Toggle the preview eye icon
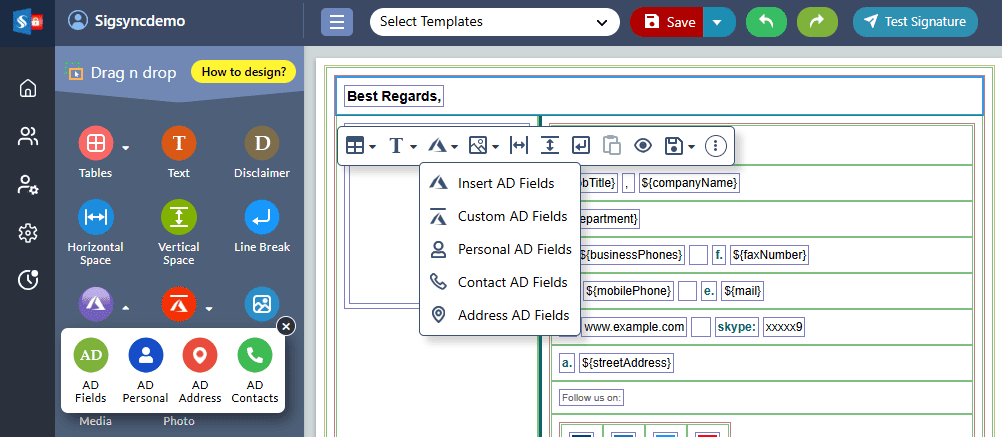The width and height of the screenshot is (1002, 437). 642,146
